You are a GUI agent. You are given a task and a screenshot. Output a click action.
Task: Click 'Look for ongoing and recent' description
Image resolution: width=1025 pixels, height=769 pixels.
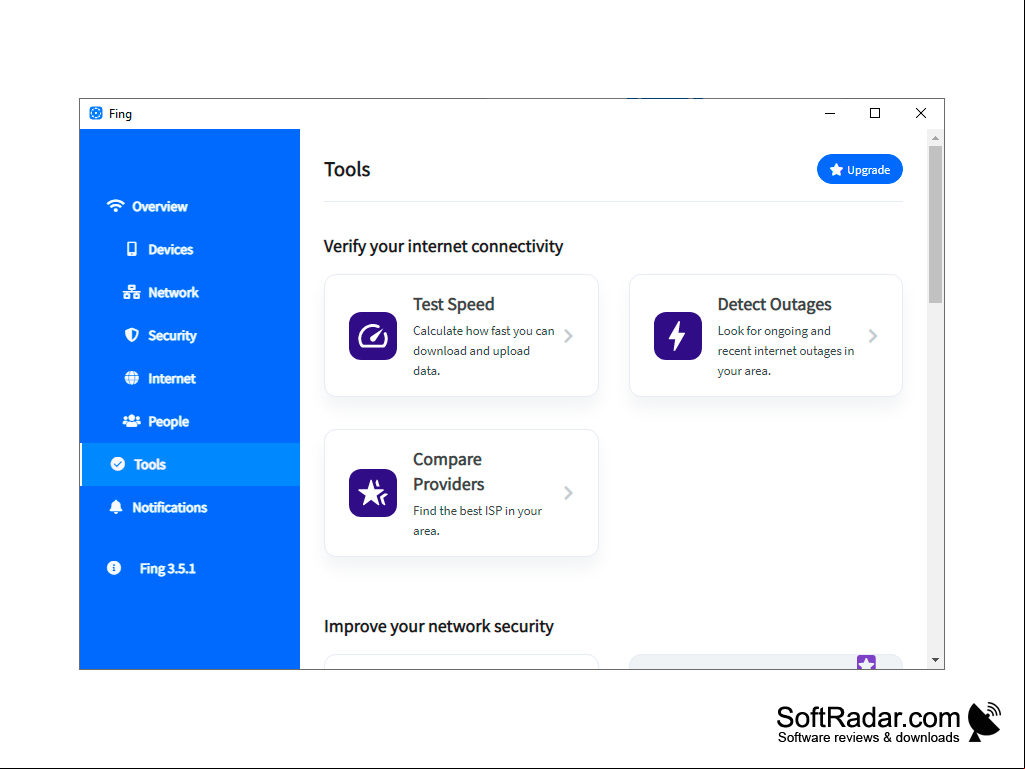(x=786, y=350)
